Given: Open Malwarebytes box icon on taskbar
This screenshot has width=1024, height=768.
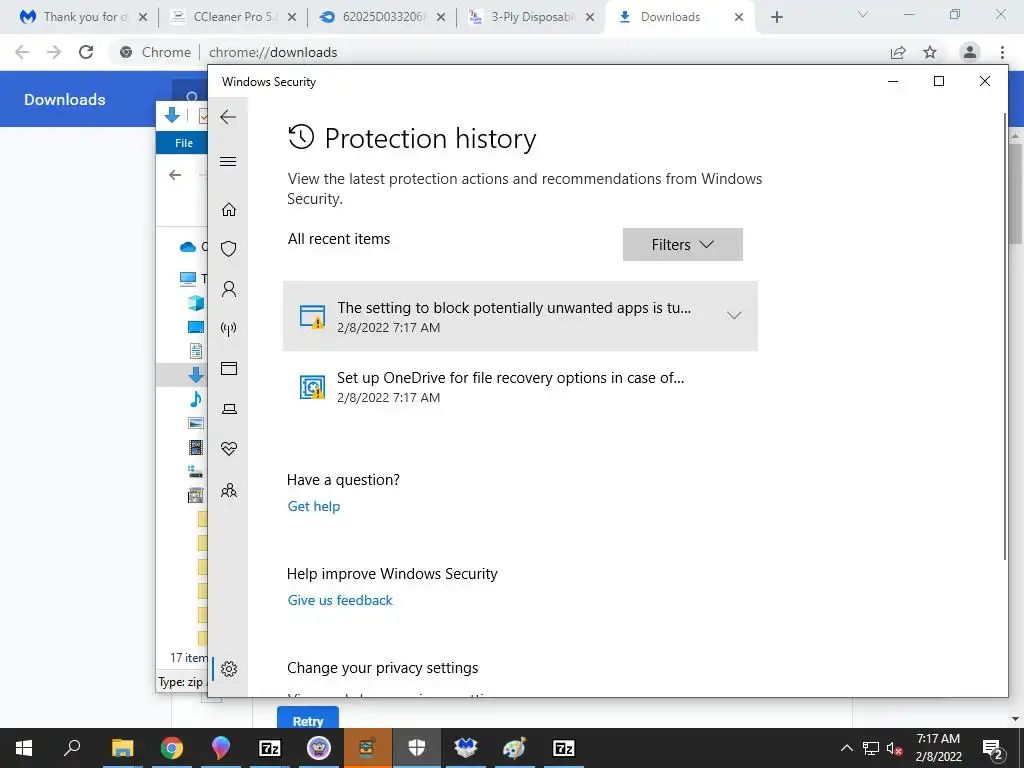Looking at the screenshot, I should click(466, 748).
